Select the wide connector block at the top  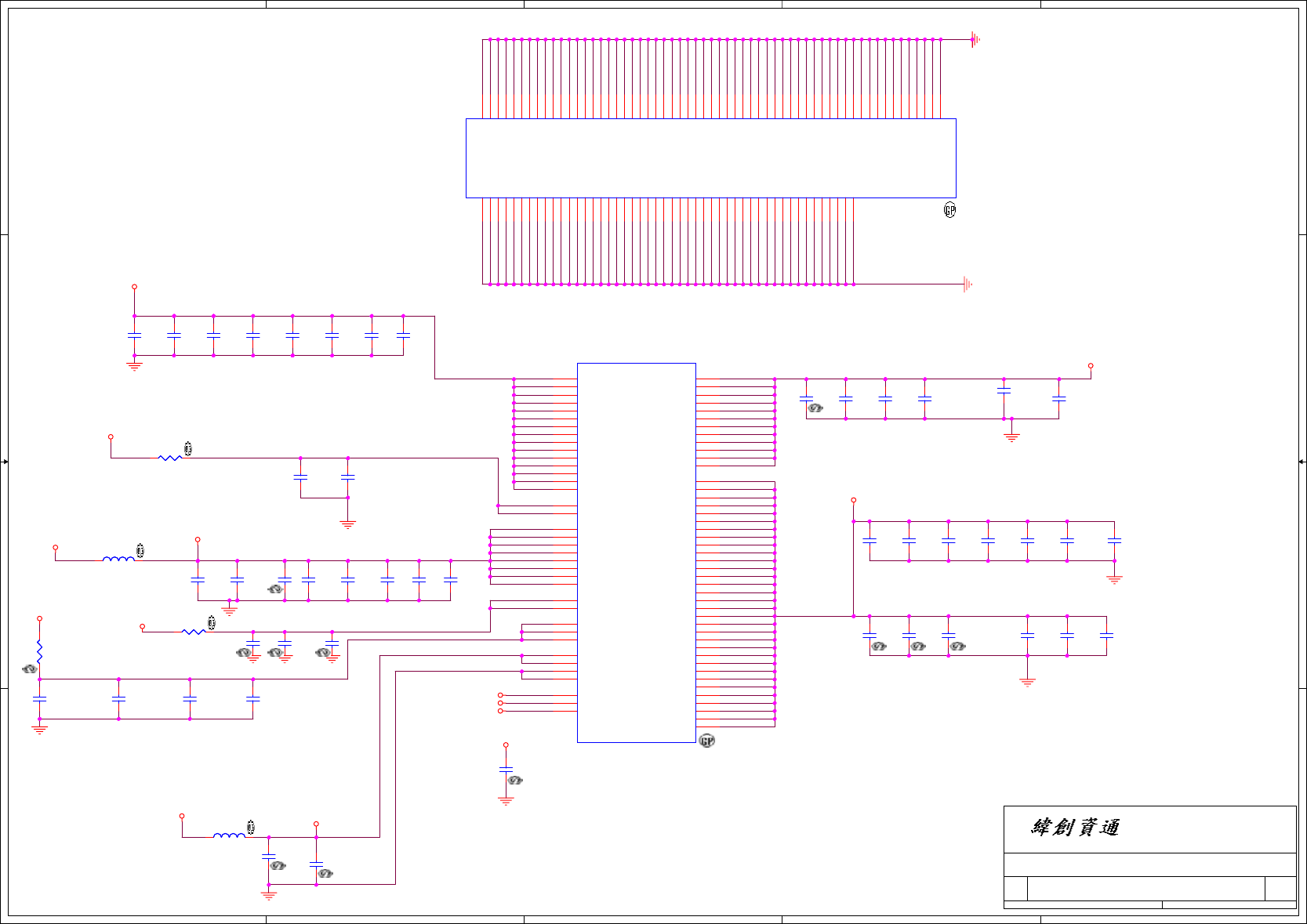(x=710, y=158)
